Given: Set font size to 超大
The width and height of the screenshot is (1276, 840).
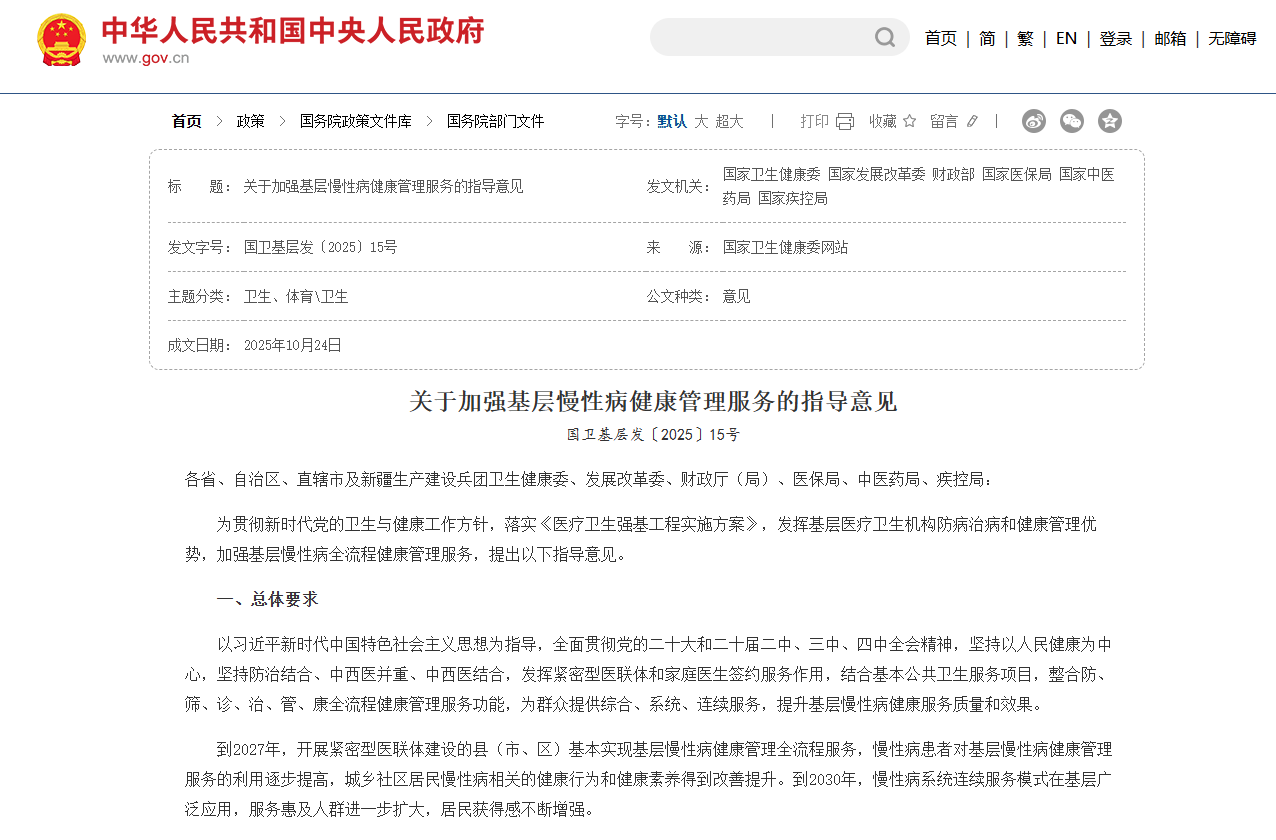Looking at the screenshot, I should (x=729, y=121).
